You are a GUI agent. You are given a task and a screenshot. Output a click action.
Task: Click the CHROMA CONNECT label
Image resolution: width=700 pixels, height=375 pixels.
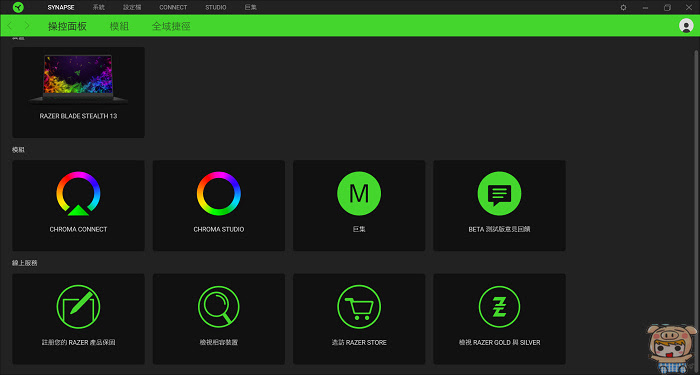coord(78,229)
